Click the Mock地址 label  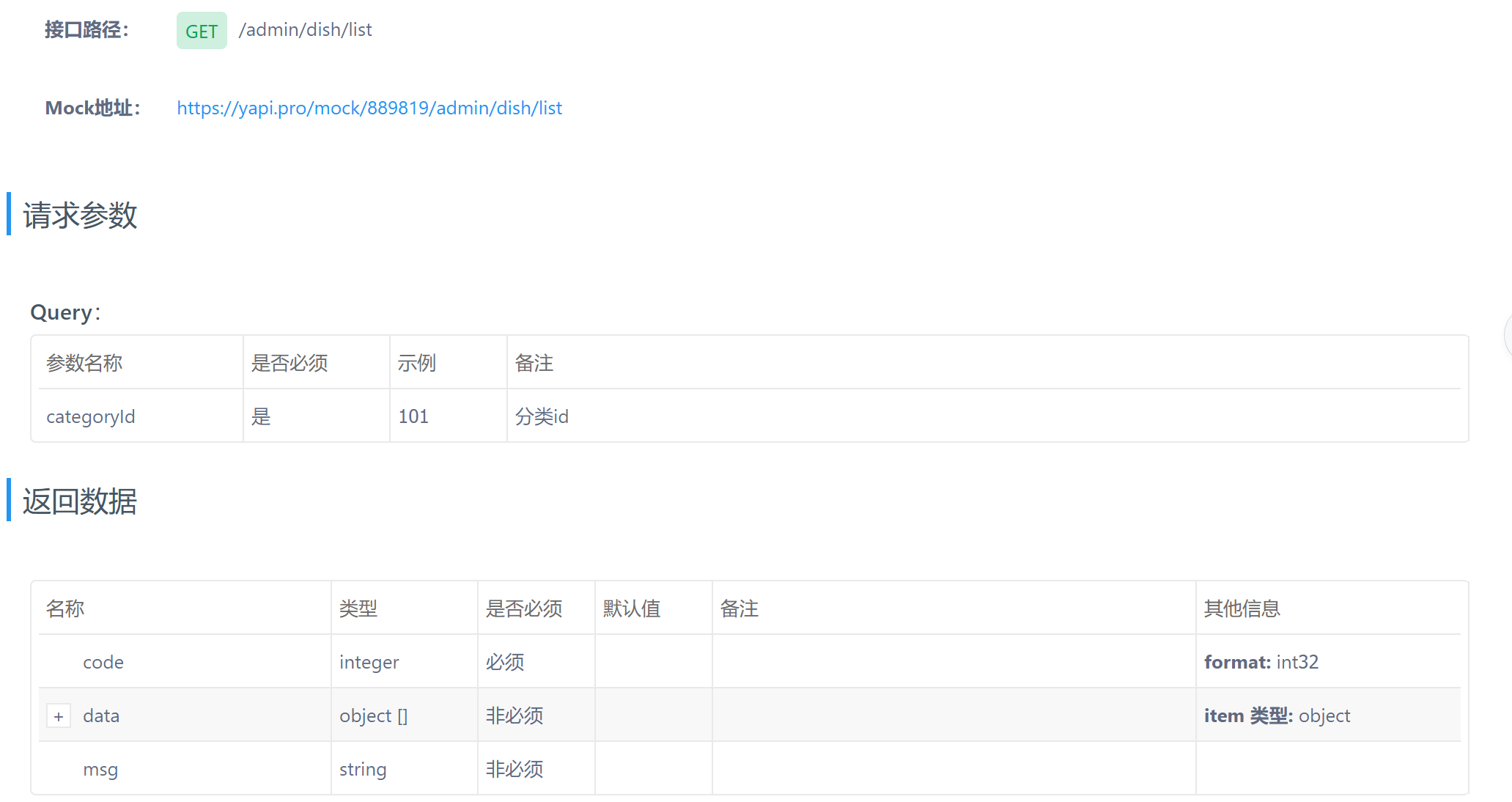(92, 108)
